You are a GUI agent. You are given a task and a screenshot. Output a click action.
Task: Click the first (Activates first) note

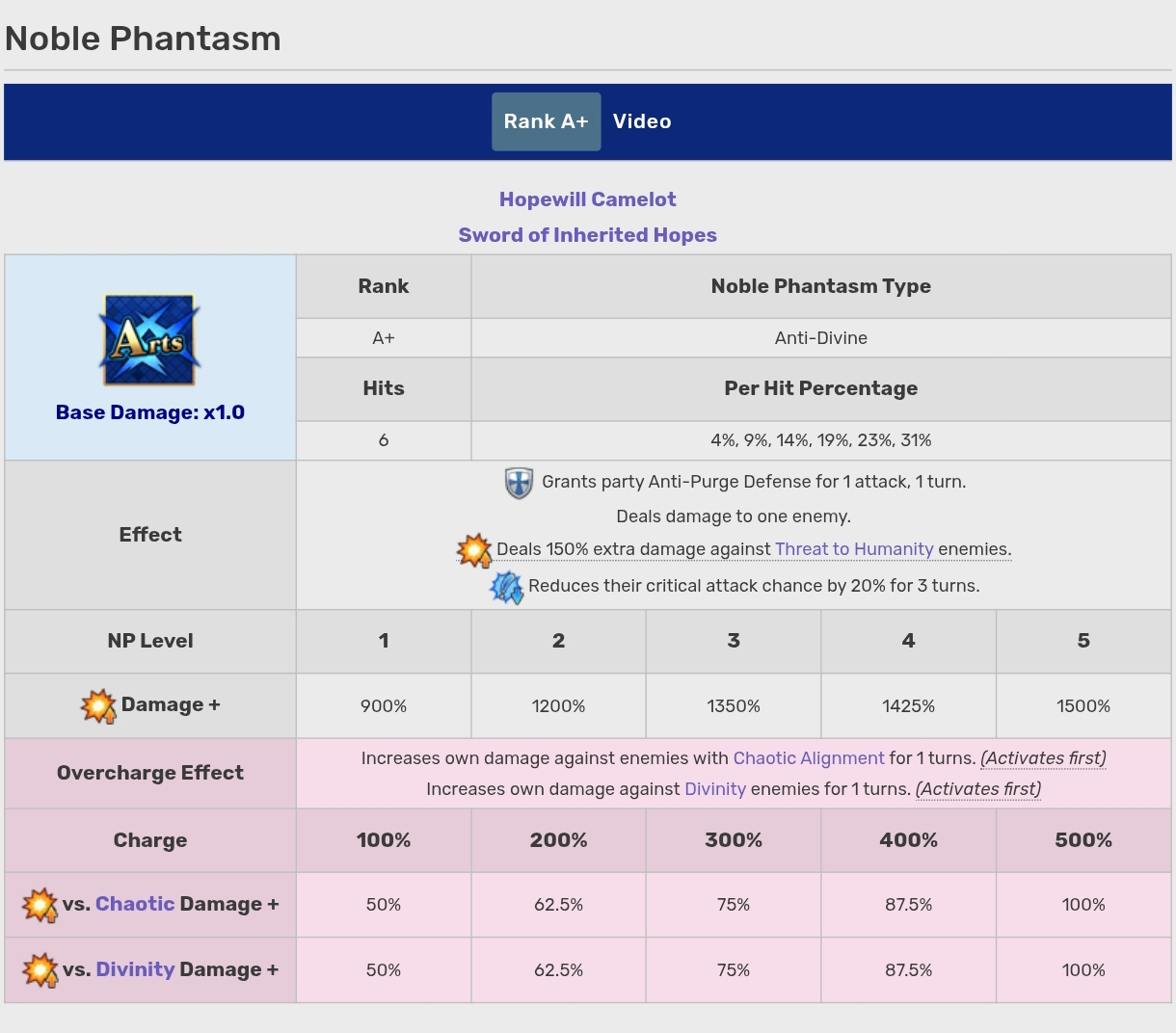(1043, 758)
